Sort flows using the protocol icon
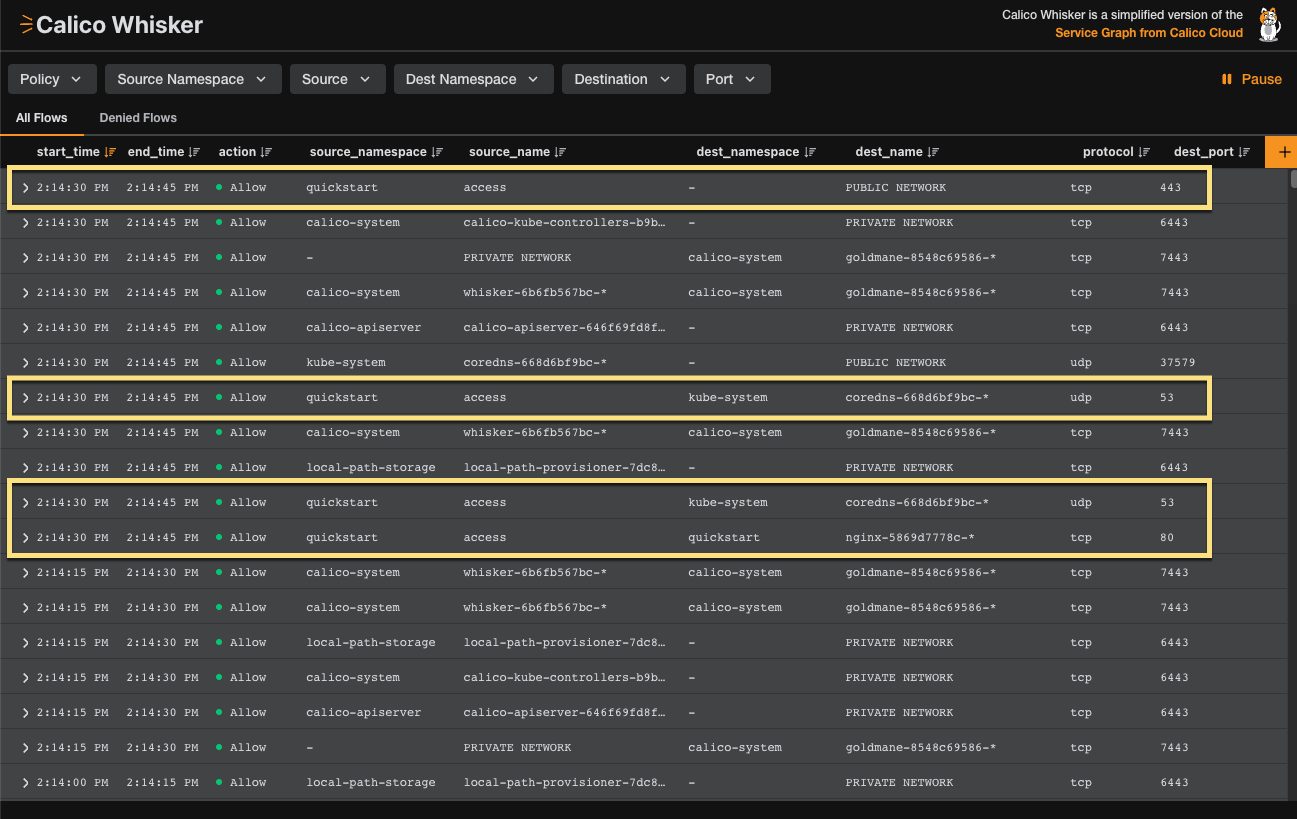The image size is (1297, 819). coord(1144,152)
